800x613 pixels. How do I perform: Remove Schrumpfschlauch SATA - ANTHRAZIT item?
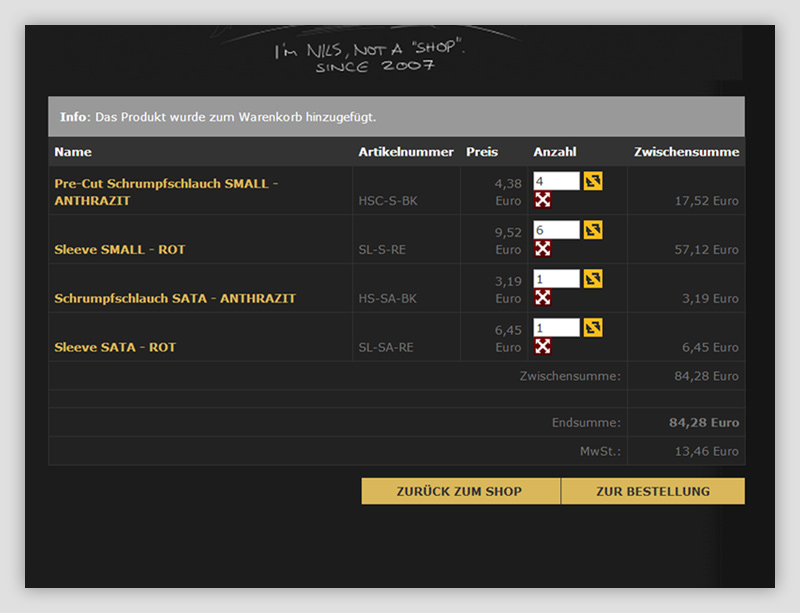pyautogui.click(x=543, y=298)
